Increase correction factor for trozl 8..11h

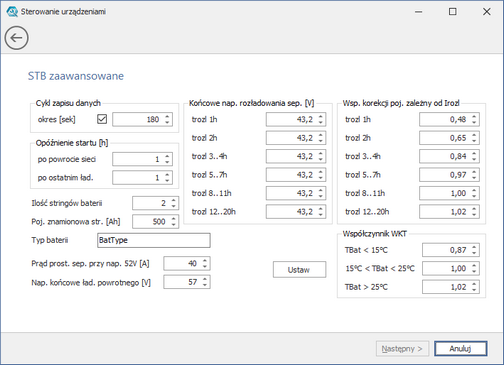click(474, 190)
